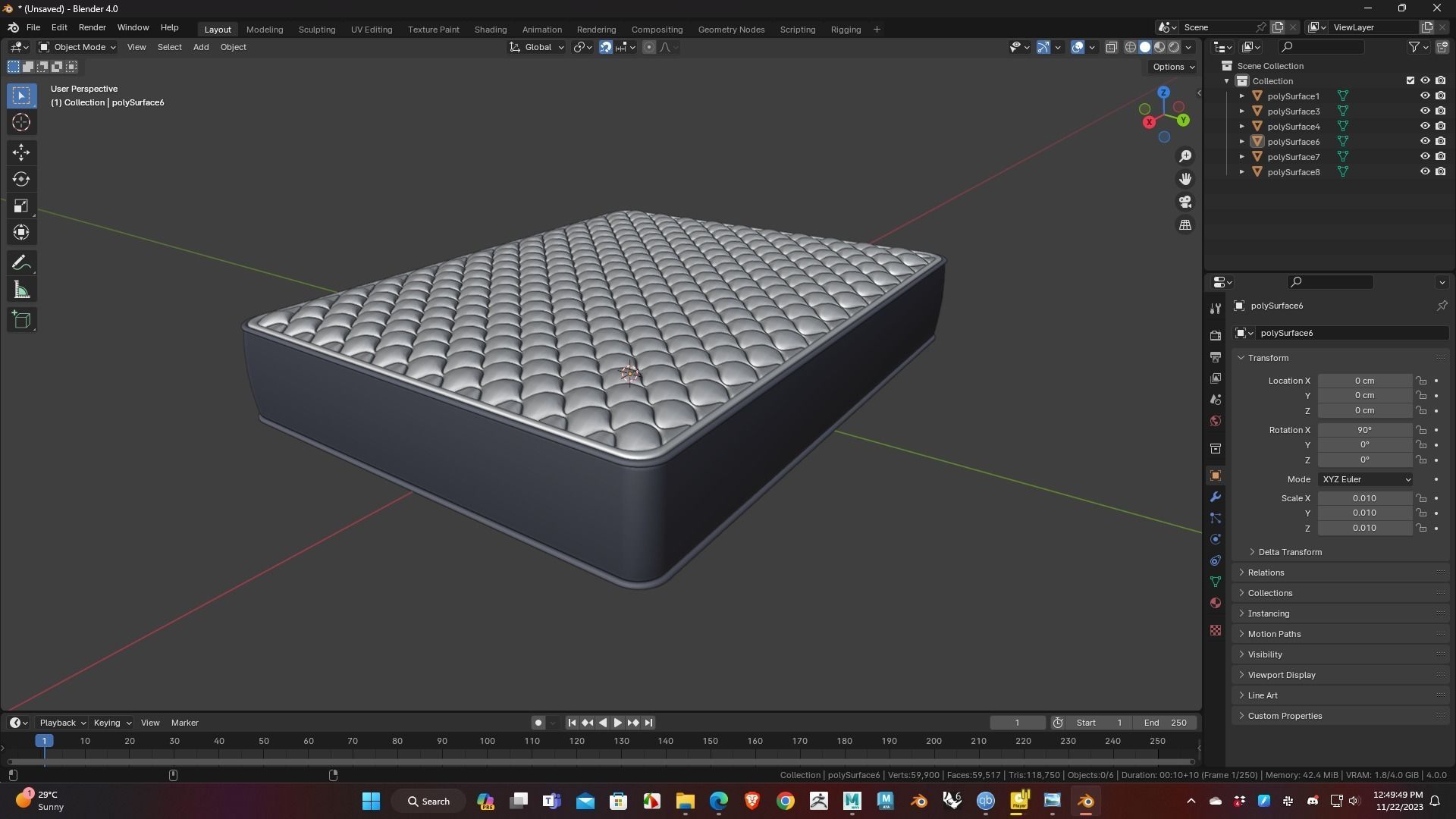Image resolution: width=1456 pixels, height=819 pixels.
Task: Open the Texture properties checker tab
Action: [1216, 630]
